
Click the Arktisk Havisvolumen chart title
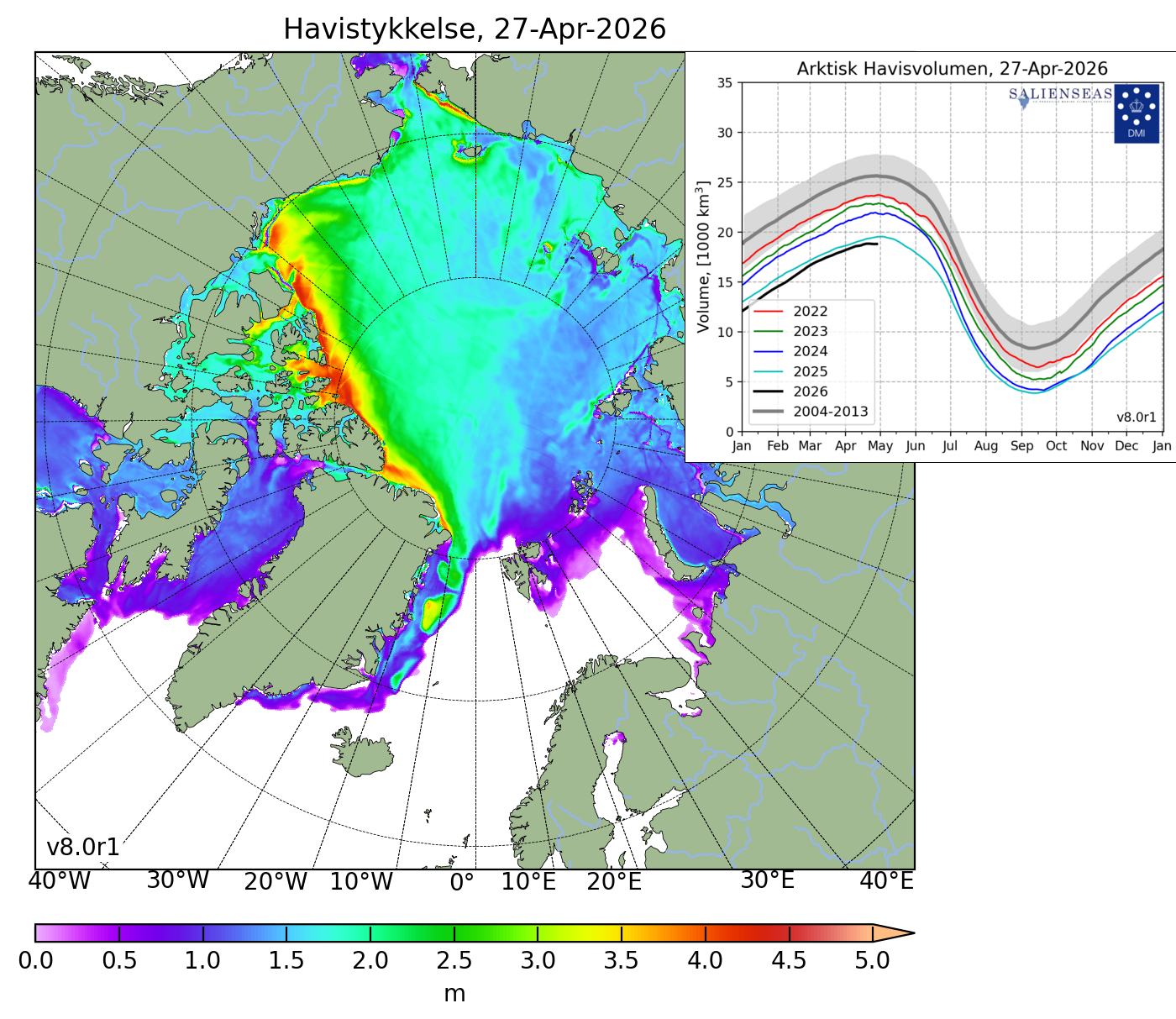952,69
